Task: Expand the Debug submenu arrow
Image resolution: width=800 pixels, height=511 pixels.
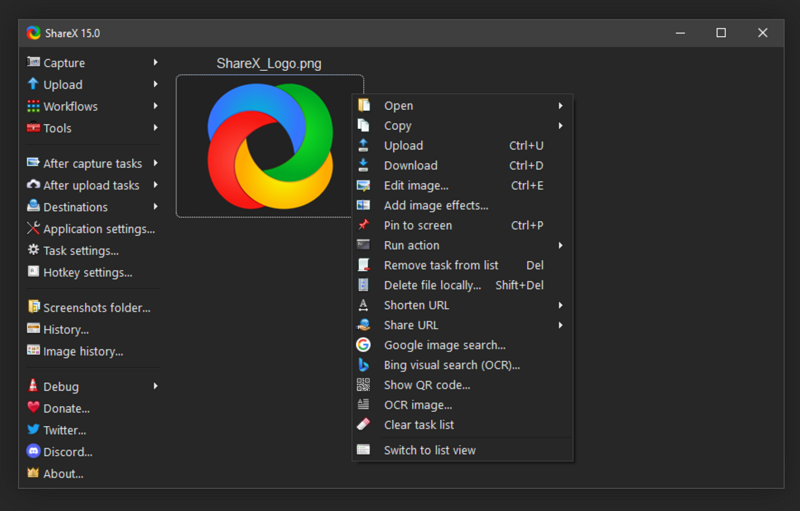Action: [x=156, y=386]
